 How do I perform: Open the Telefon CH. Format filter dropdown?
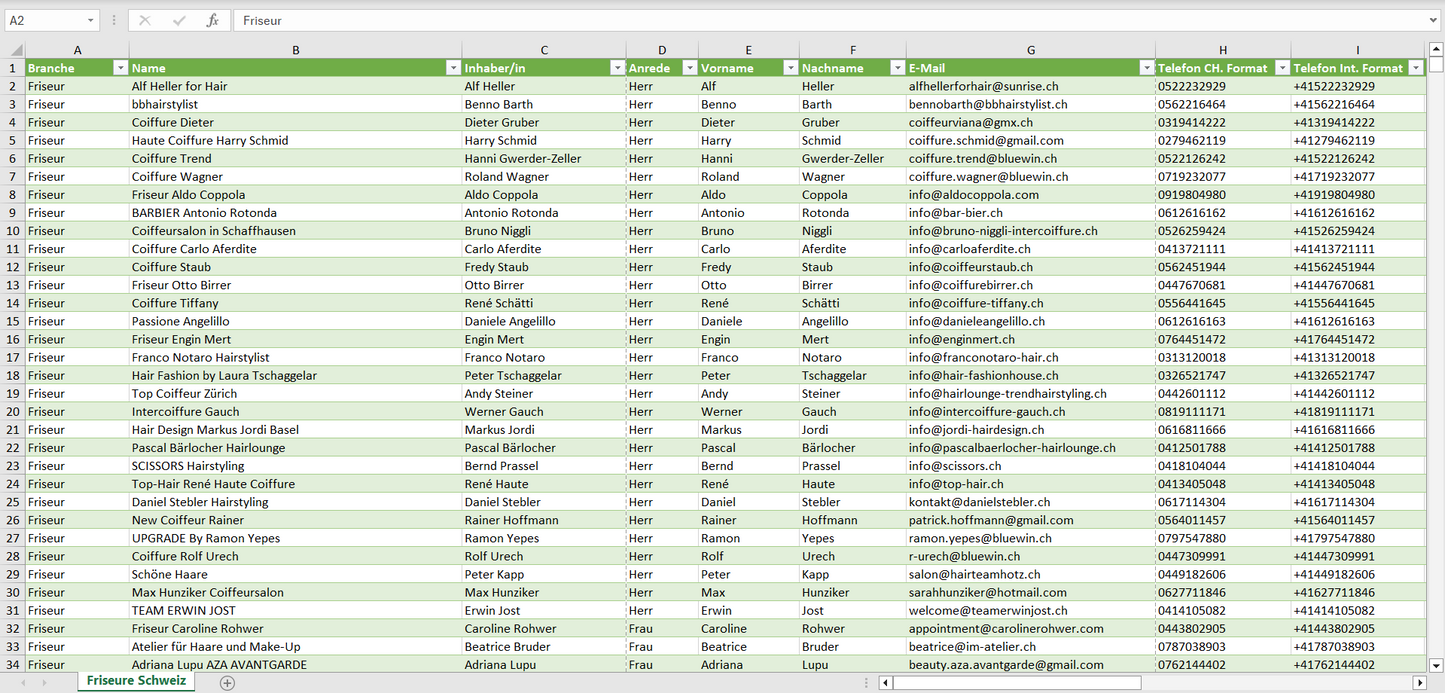click(x=1280, y=68)
